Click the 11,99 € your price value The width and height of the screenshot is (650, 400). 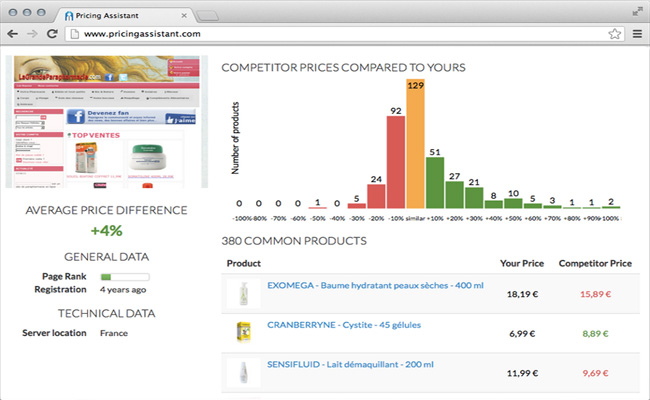pyautogui.click(x=522, y=373)
